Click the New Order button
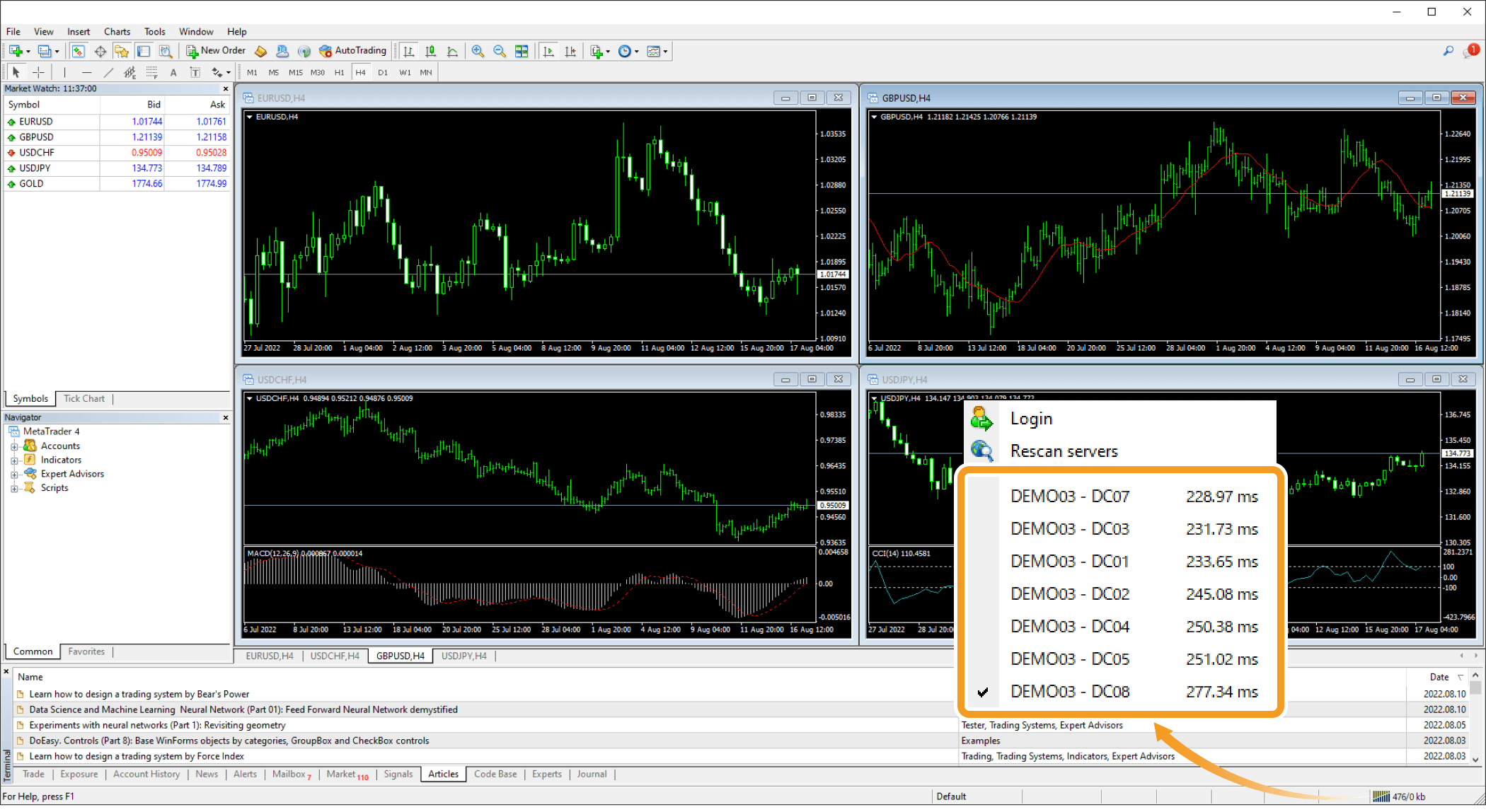The width and height of the screenshot is (1486, 812). click(216, 51)
